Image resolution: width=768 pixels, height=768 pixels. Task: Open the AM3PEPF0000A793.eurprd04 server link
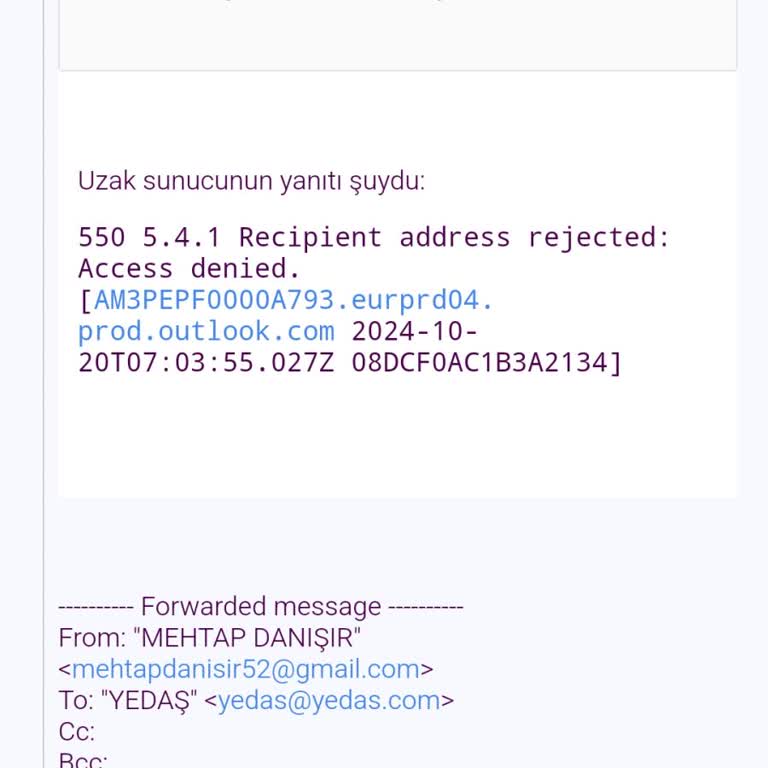293,300
